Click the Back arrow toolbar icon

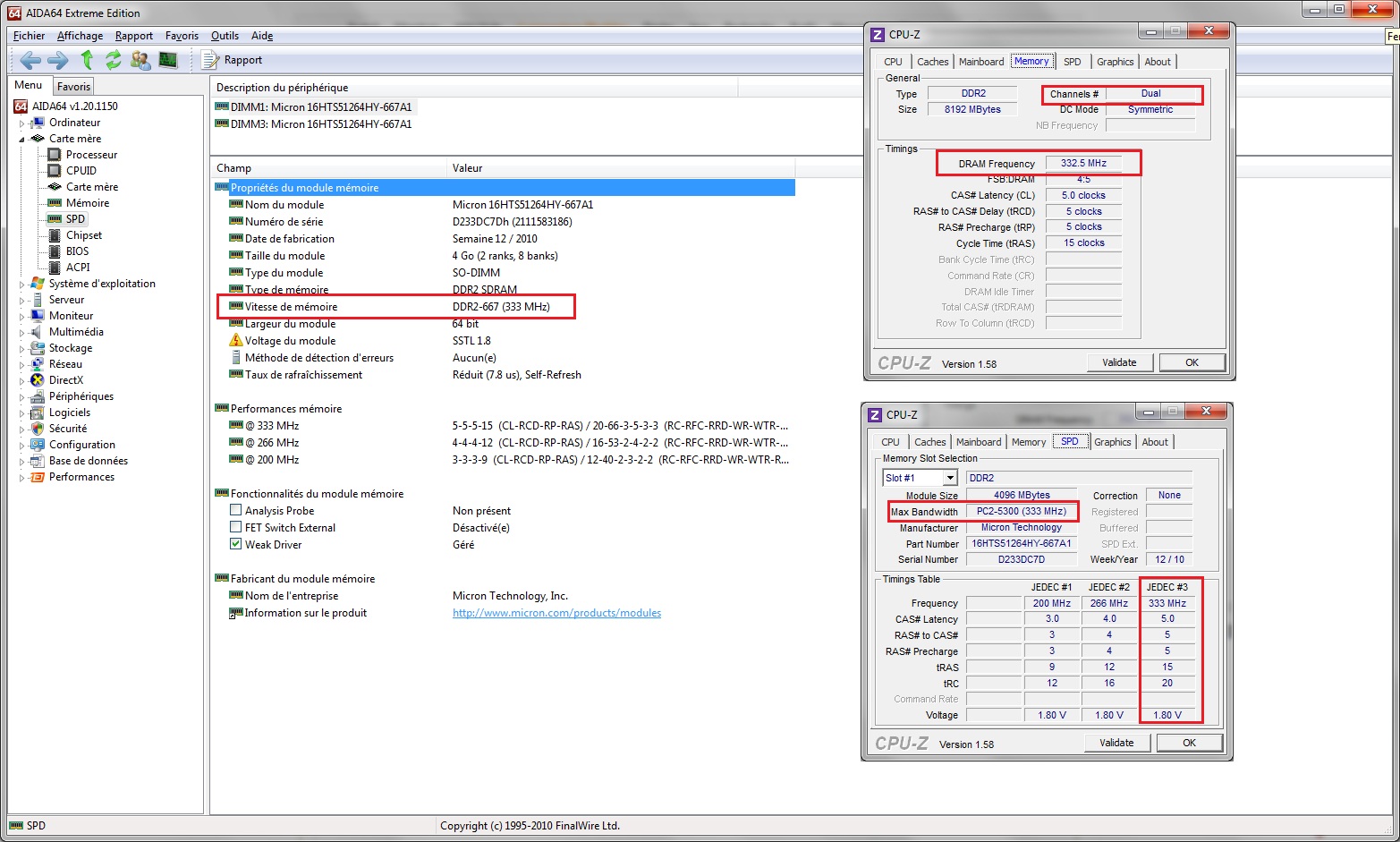pos(30,60)
